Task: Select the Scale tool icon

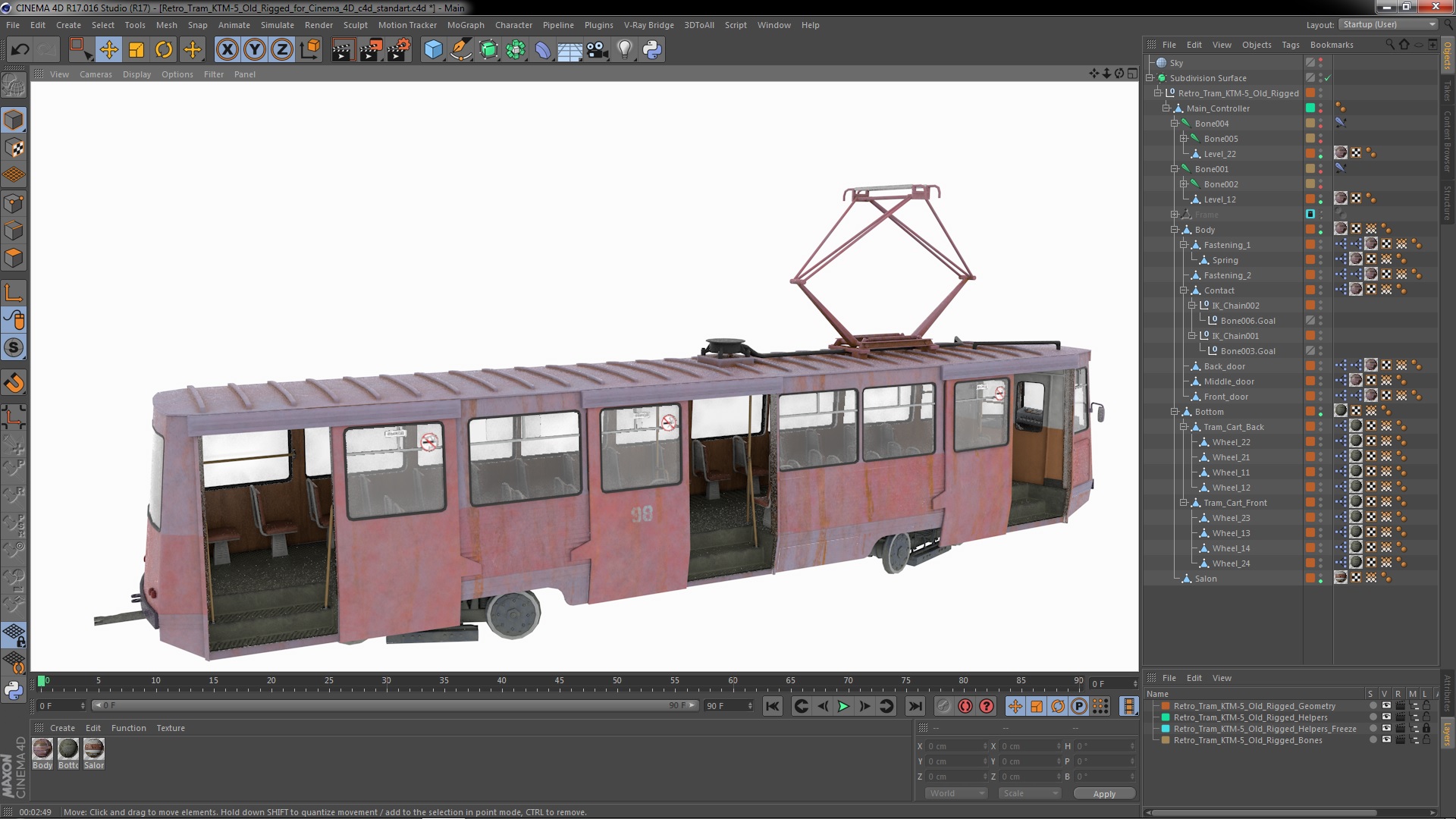Action: coord(136,50)
